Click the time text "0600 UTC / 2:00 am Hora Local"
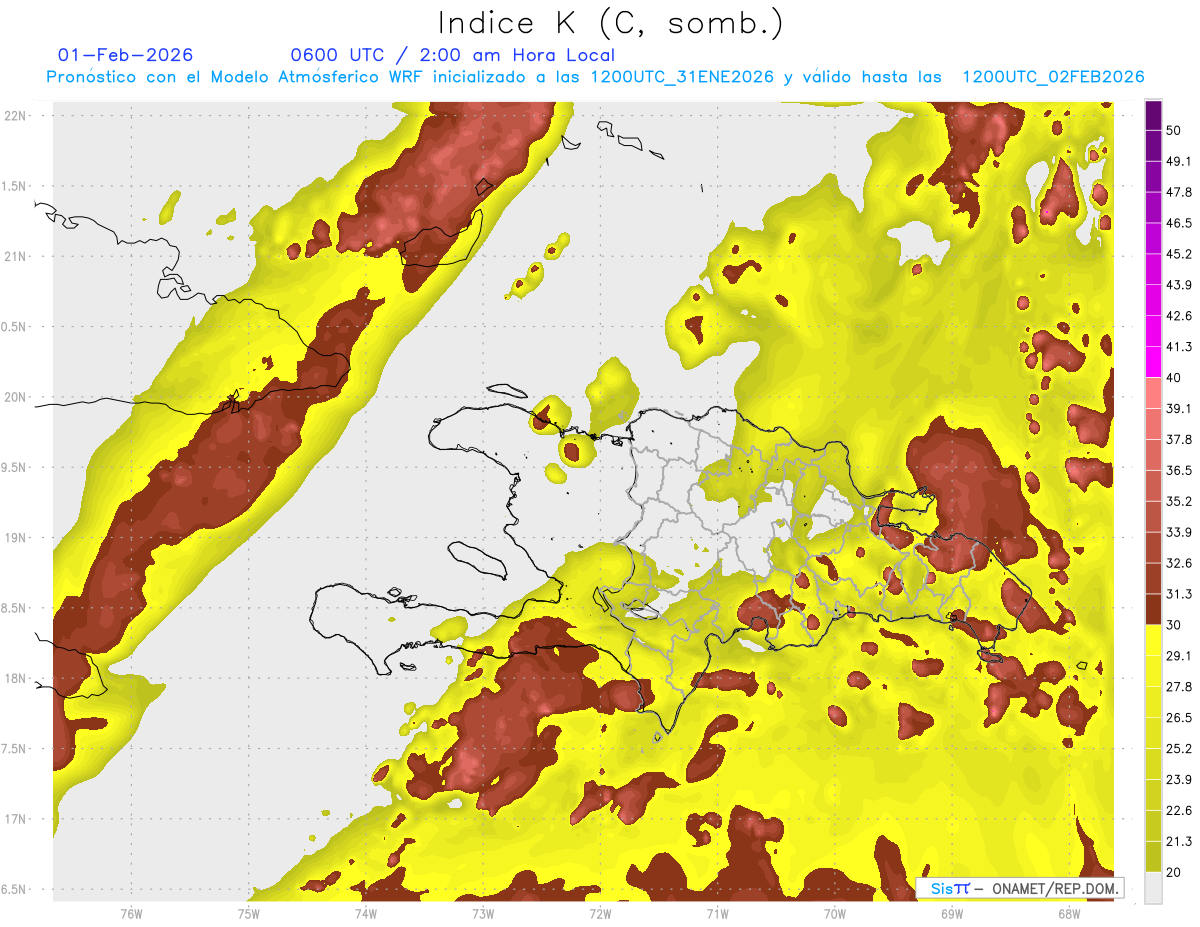 point(453,55)
